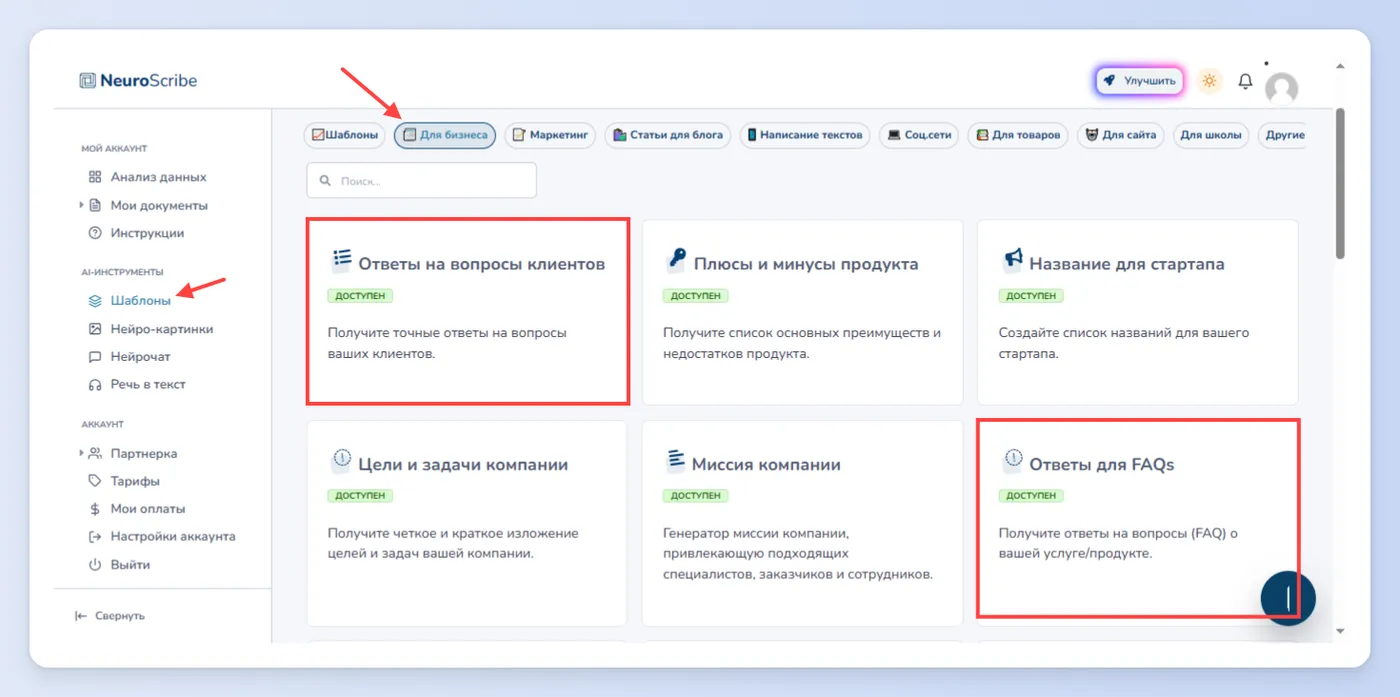Click the Мои документы document icon
Screen dimensions: 1400x697
(95, 205)
